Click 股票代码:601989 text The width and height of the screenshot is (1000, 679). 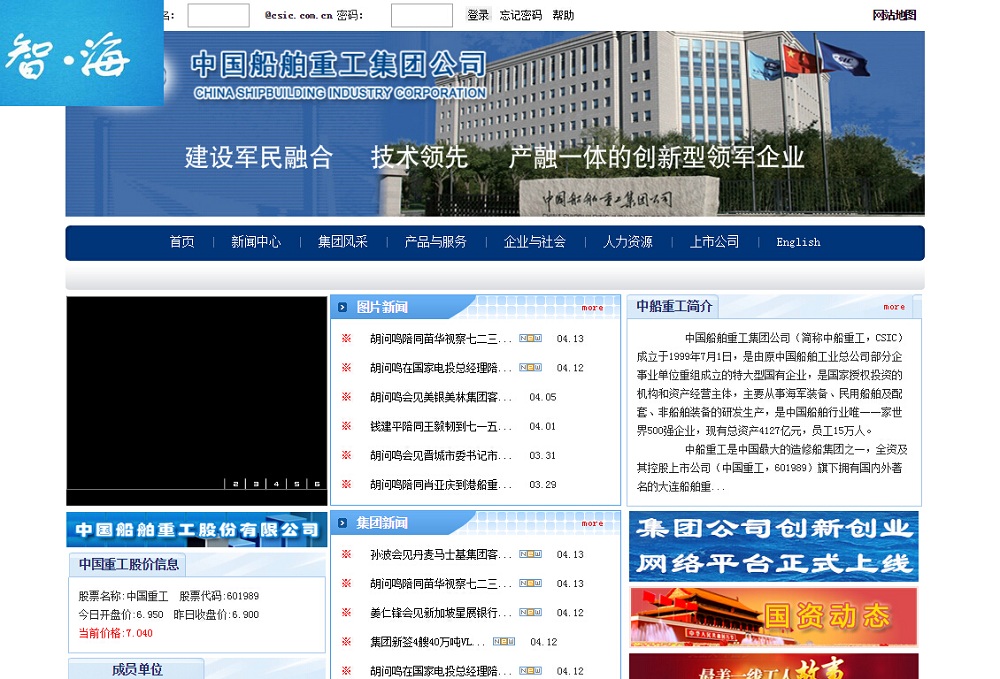coord(219,596)
